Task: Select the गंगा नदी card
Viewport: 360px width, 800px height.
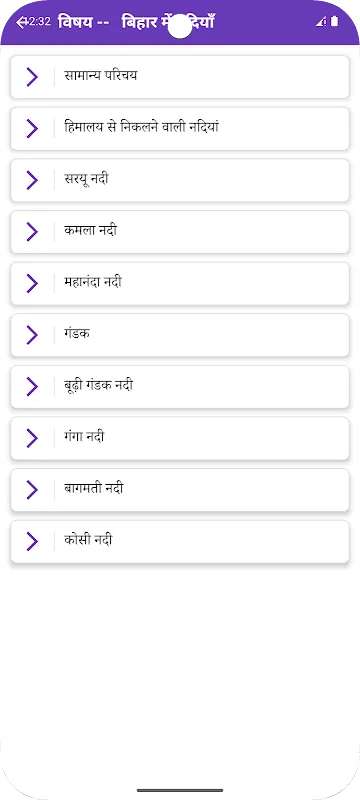Action: point(179,438)
